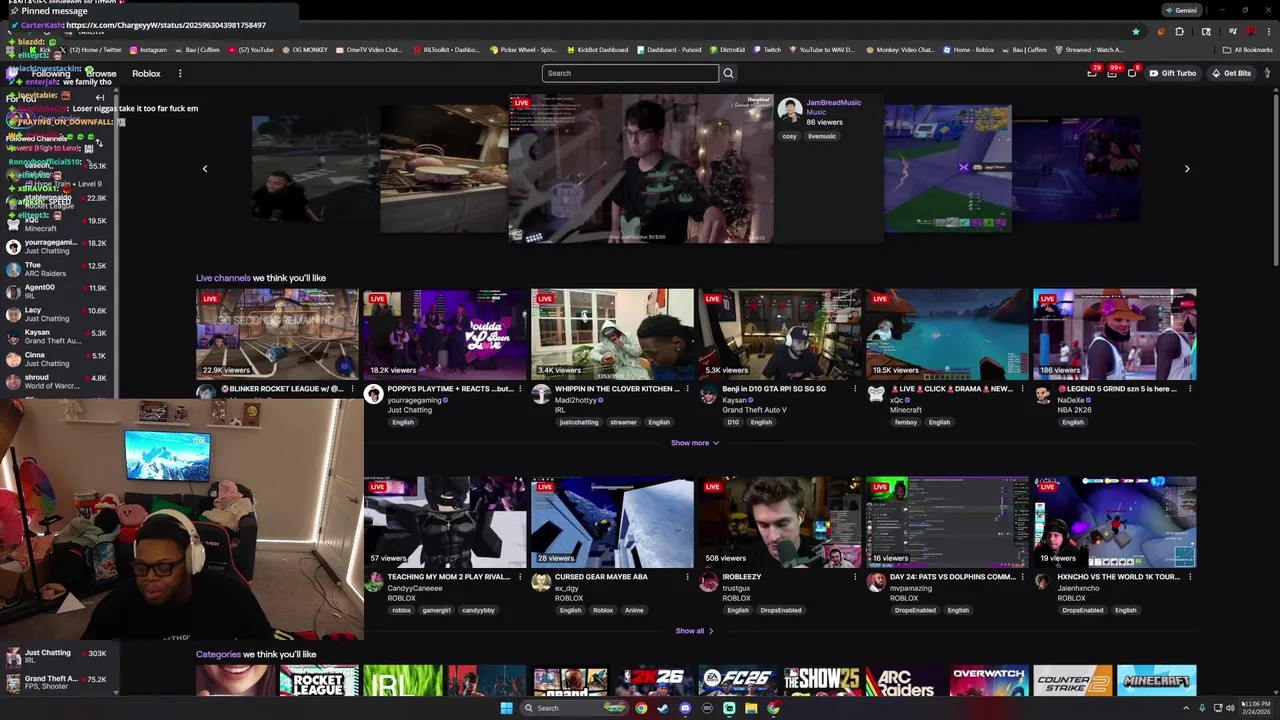Open the Twitch bookmark in bookmarks bar
Image resolution: width=1280 pixels, height=720 pixels.
click(767, 50)
